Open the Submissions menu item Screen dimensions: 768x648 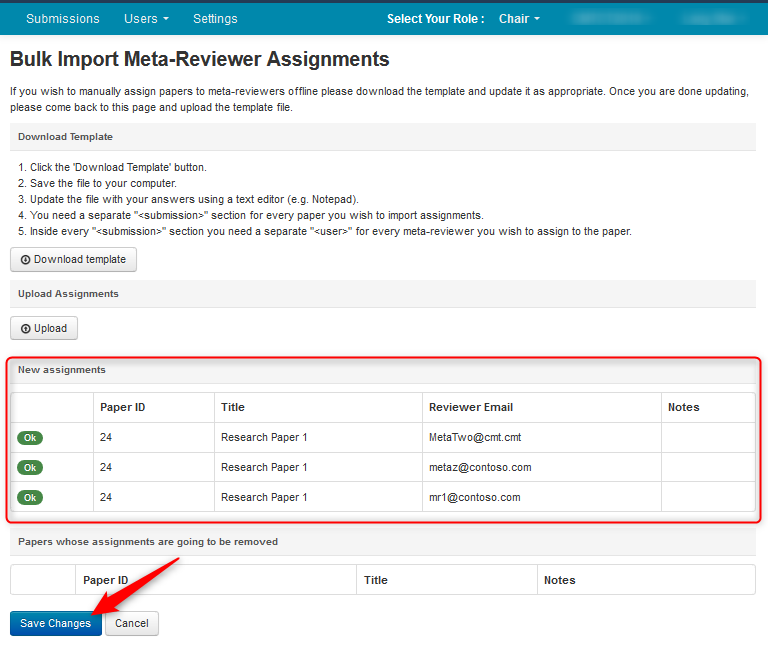click(63, 19)
